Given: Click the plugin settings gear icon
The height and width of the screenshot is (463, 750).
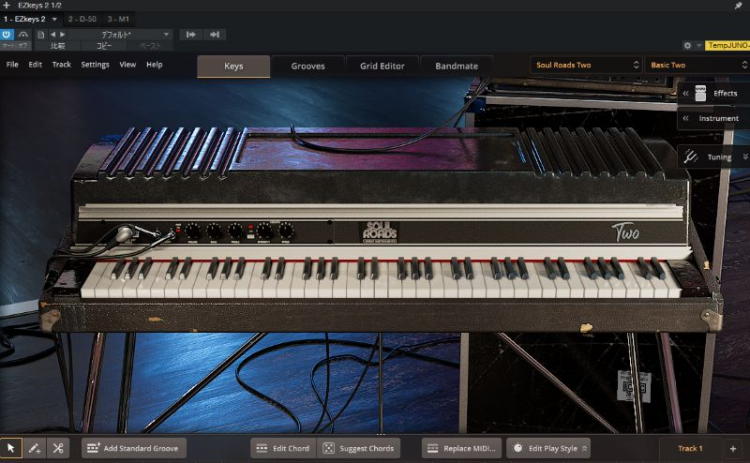Looking at the screenshot, I should click(686, 45).
